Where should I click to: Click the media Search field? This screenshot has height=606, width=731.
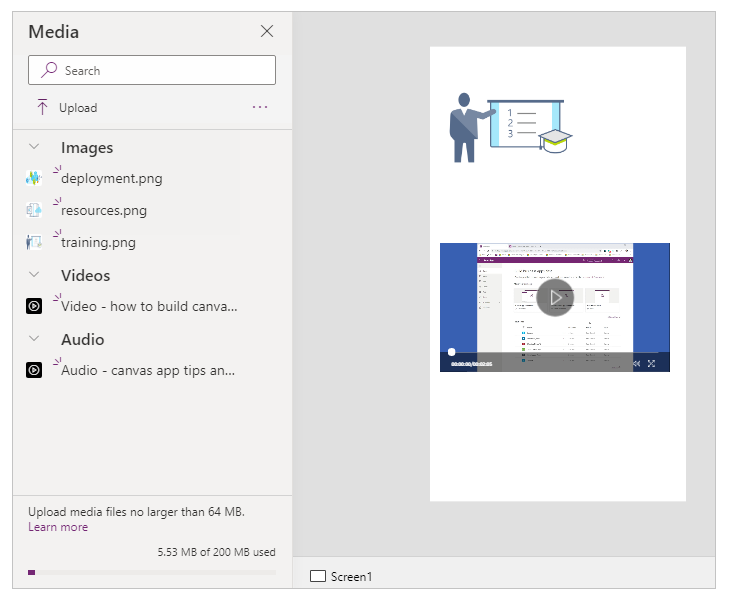click(152, 70)
